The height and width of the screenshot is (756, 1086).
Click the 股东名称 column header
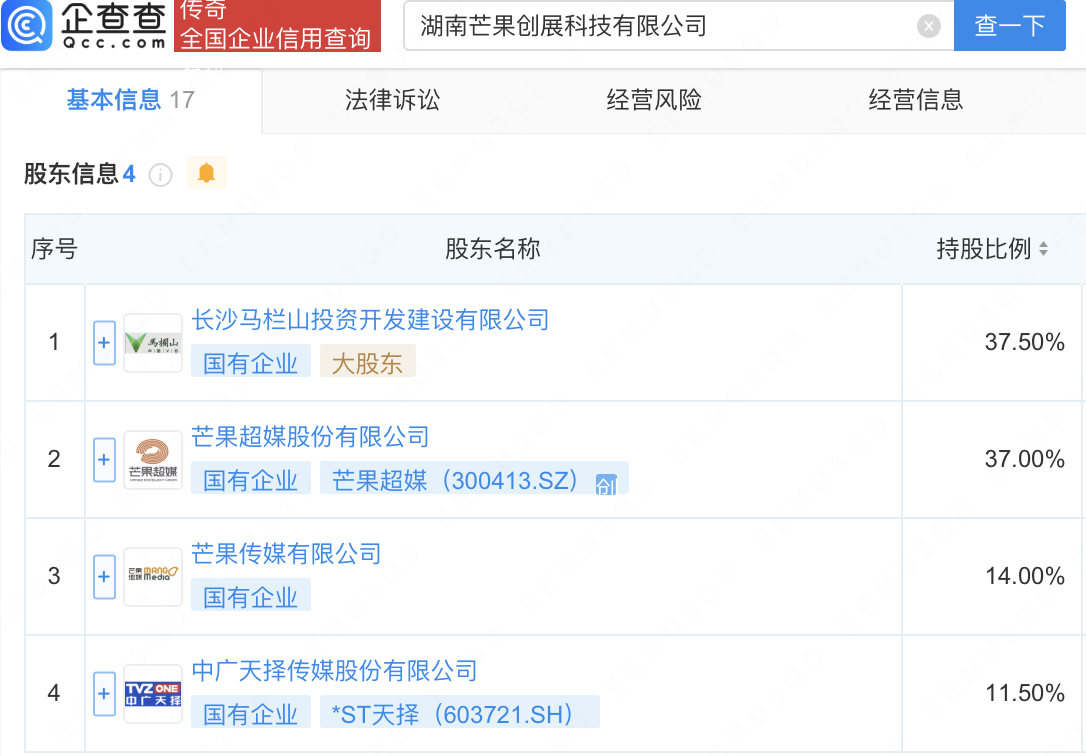492,249
